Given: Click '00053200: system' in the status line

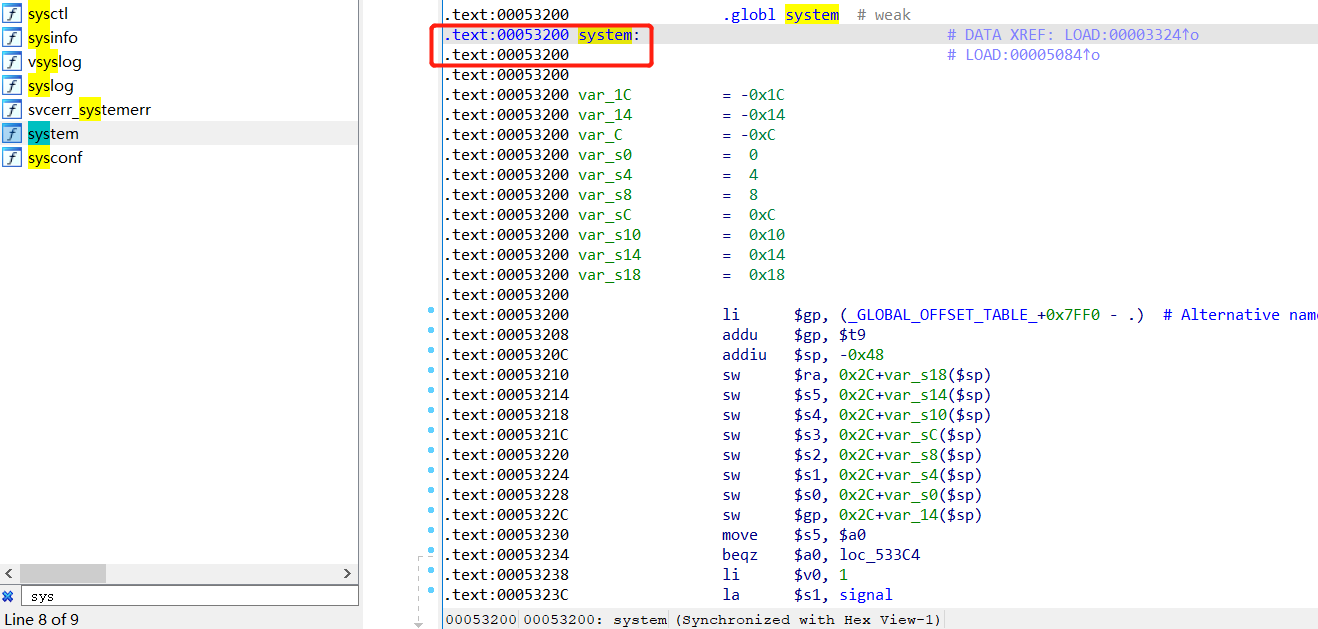Looking at the screenshot, I should point(595,620).
